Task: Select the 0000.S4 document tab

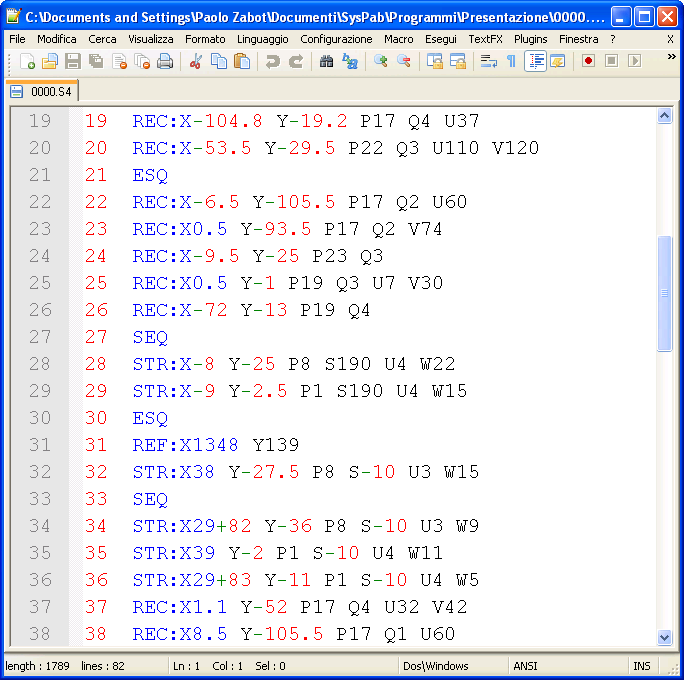Action: click(42, 91)
